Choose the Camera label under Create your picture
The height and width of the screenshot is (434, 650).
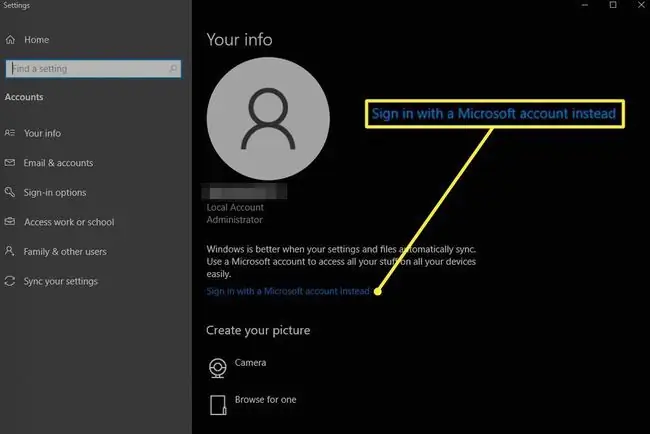point(250,363)
